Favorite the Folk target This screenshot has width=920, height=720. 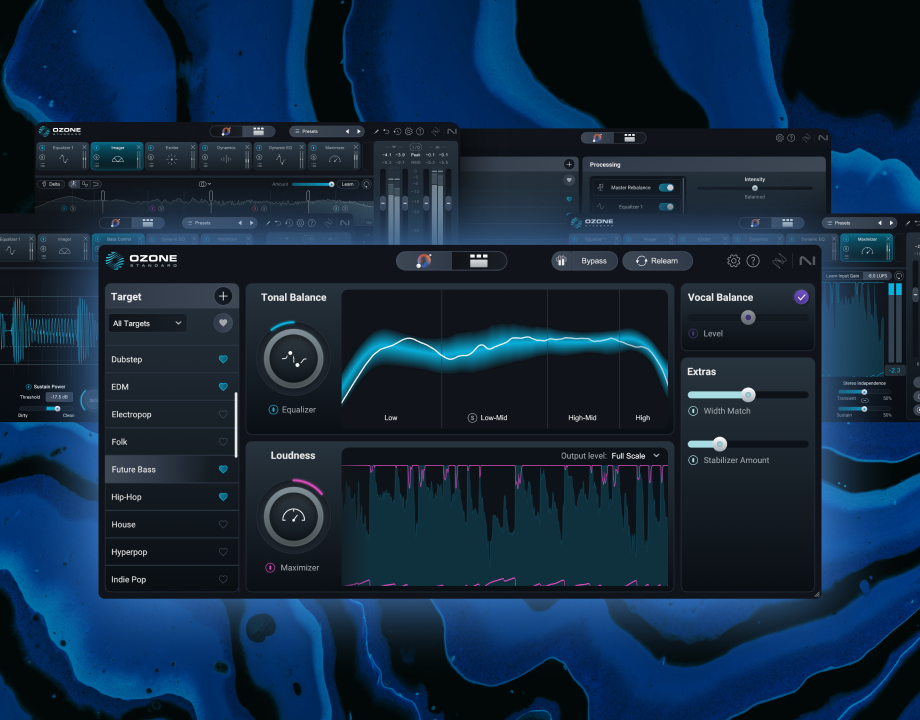[223, 442]
